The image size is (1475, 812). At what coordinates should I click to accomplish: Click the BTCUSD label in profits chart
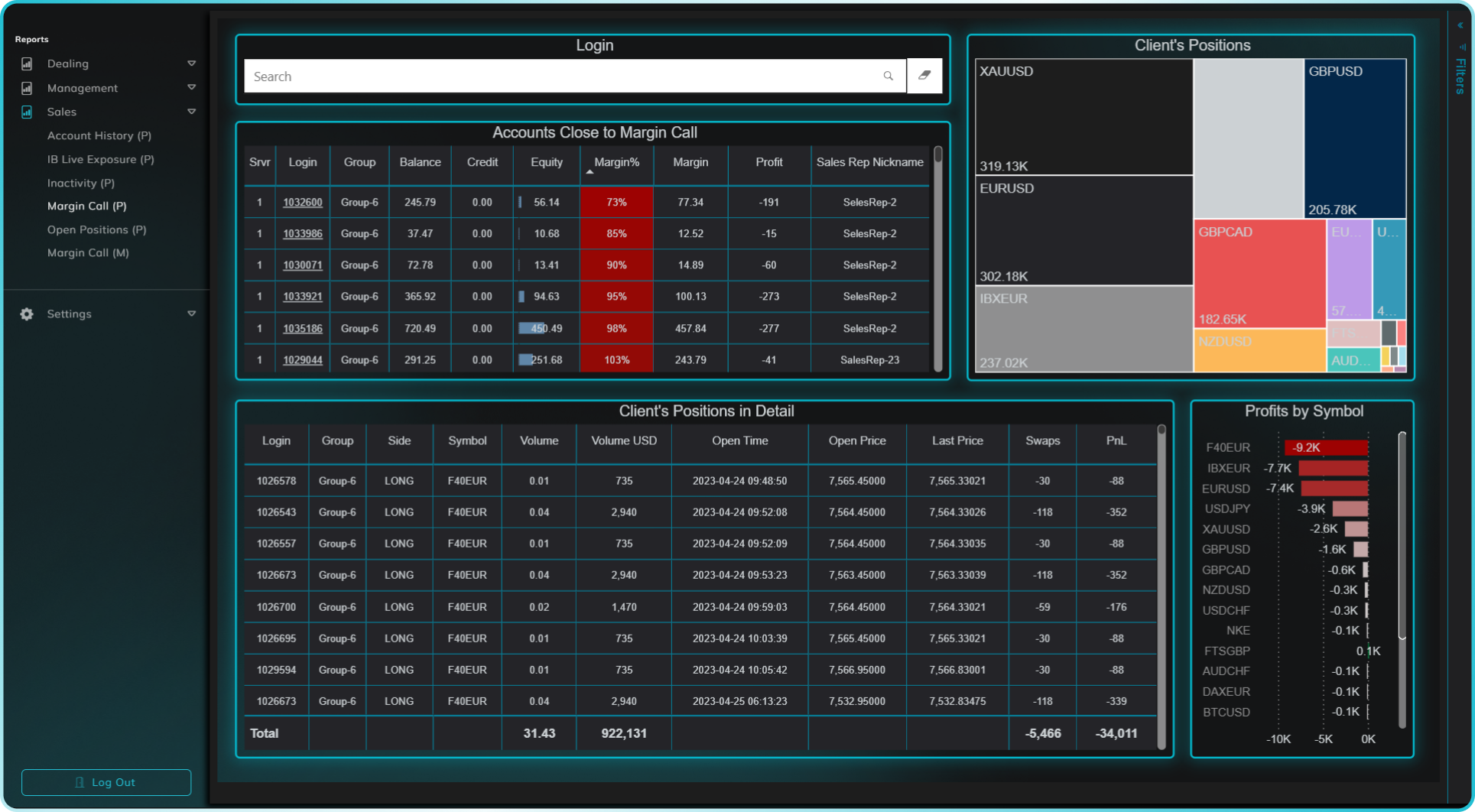pos(1226,712)
